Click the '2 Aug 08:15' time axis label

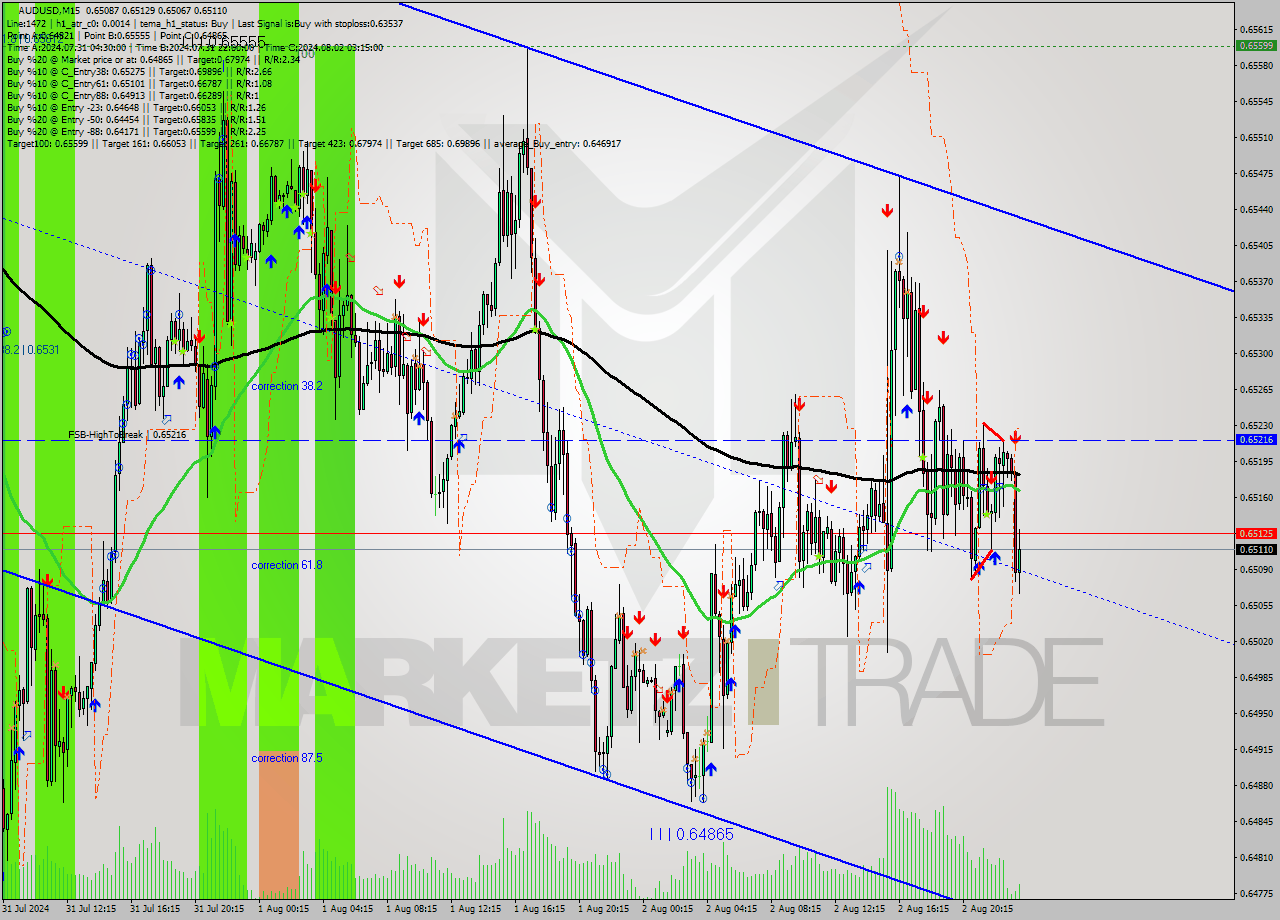(x=795, y=909)
